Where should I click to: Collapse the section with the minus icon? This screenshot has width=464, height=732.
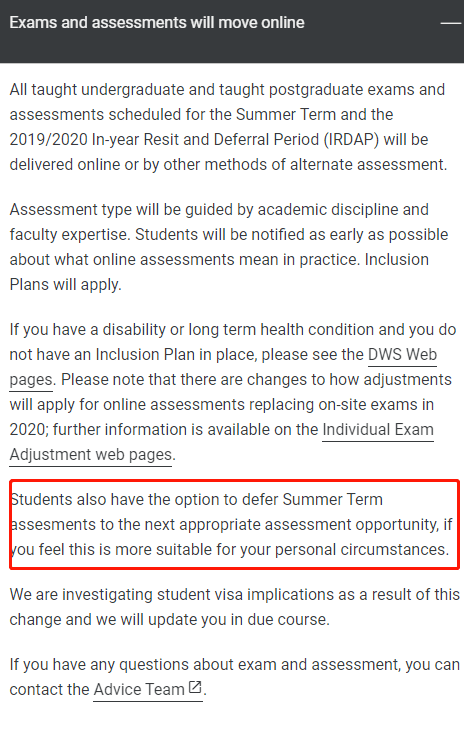coord(450,23)
